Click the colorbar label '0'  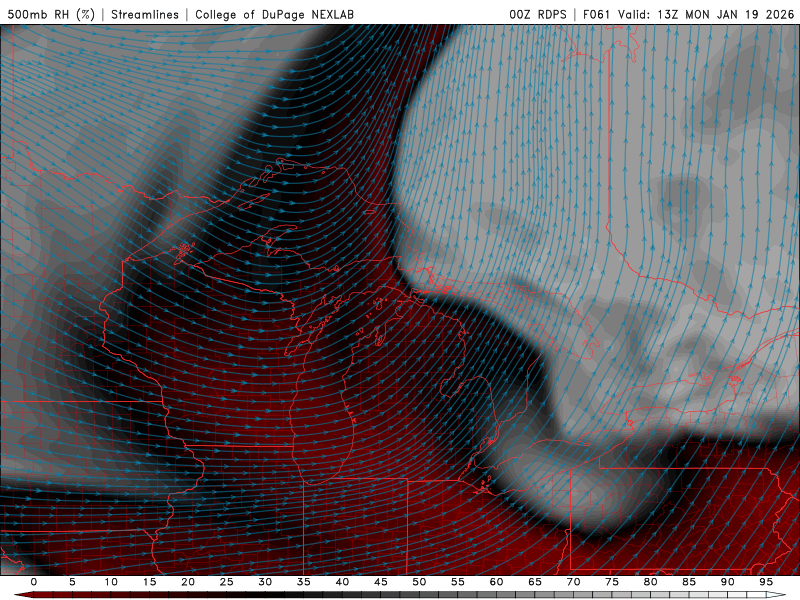point(34,582)
